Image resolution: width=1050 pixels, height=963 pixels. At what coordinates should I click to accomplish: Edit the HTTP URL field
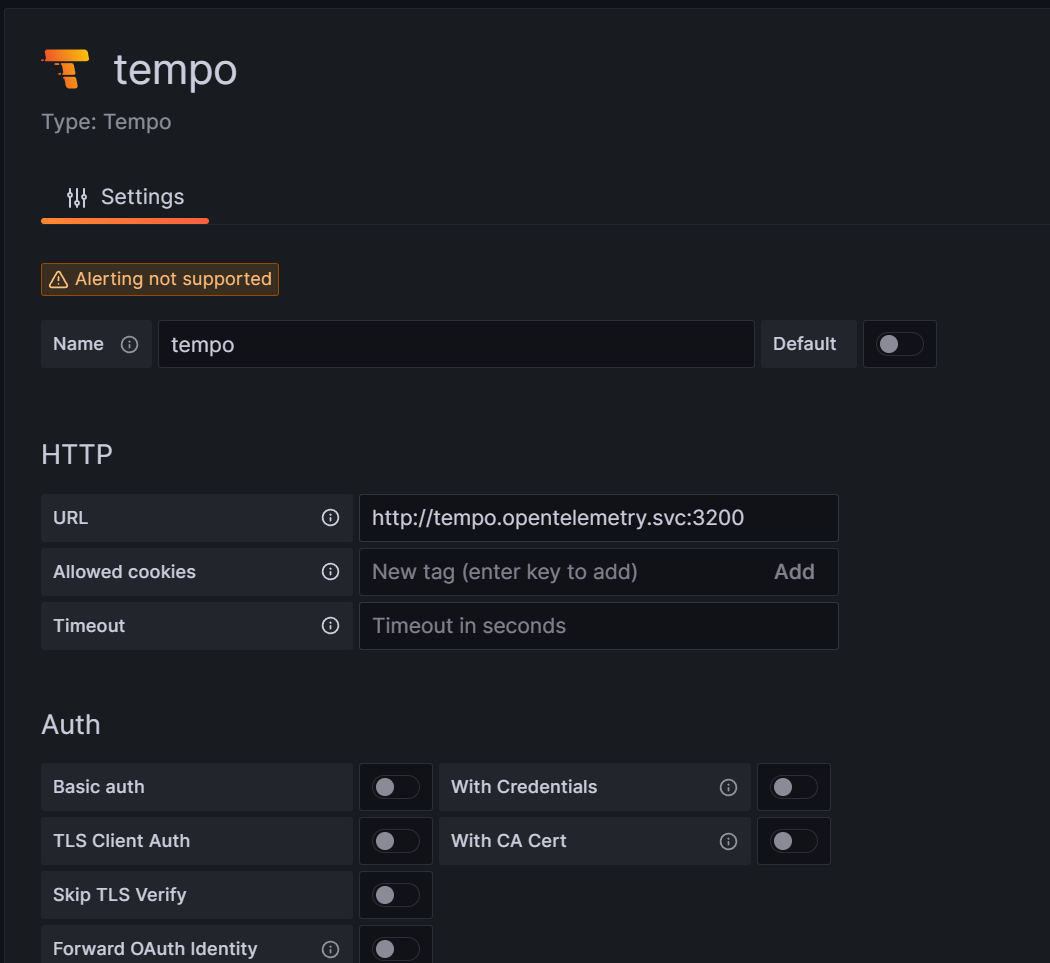coord(599,518)
